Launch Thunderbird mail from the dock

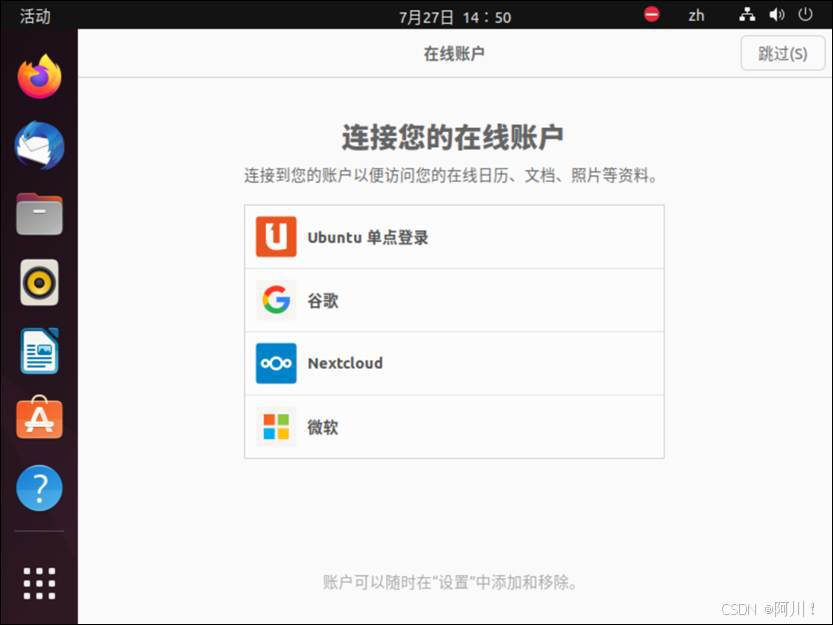click(x=39, y=146)
